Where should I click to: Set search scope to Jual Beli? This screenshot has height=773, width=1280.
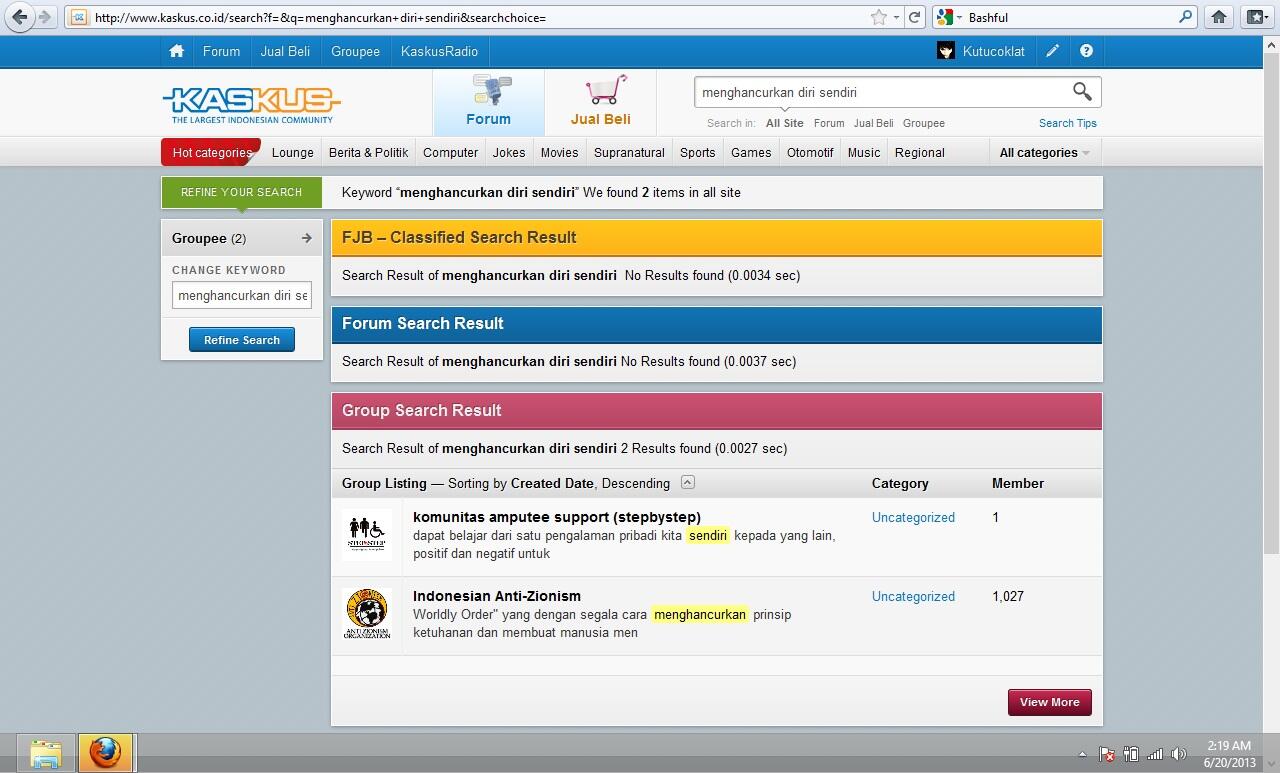pyautogui.click(x=873, y=123)
